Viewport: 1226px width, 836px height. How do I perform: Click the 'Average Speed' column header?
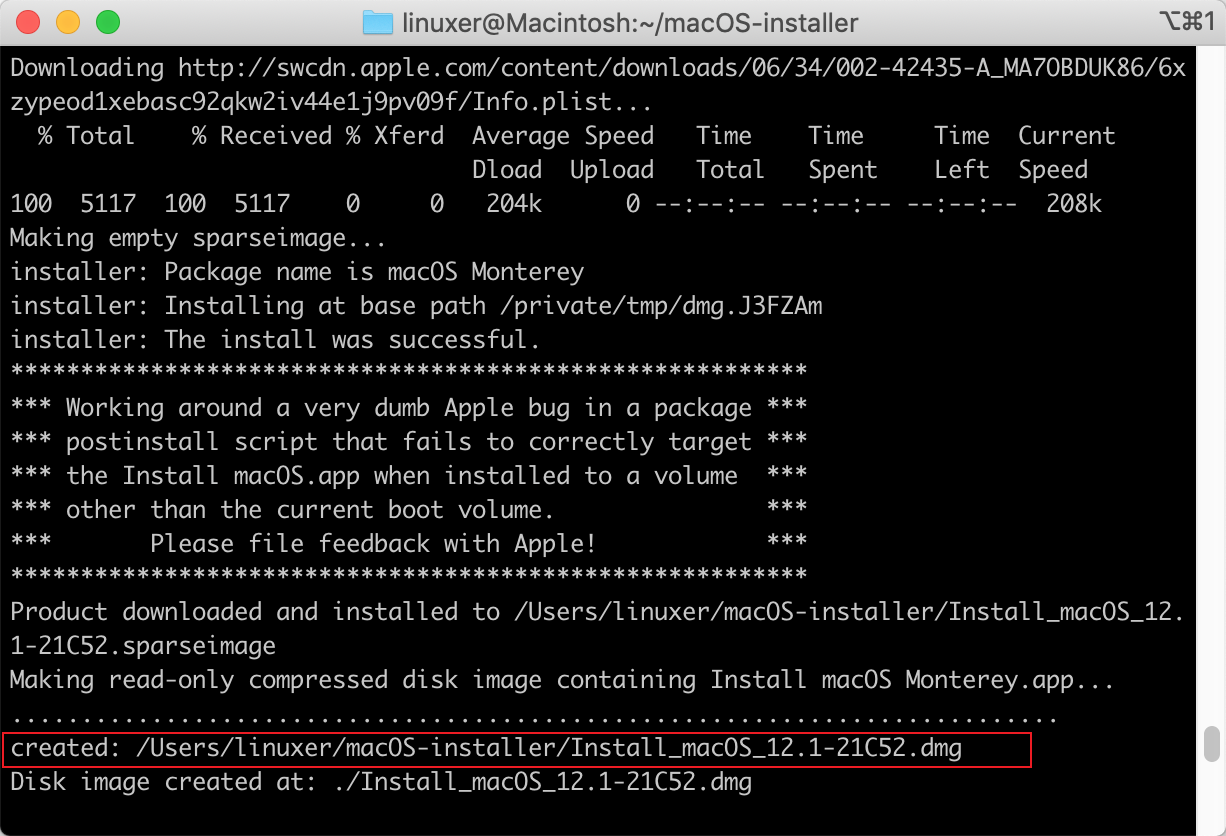(x=562, y=136)
